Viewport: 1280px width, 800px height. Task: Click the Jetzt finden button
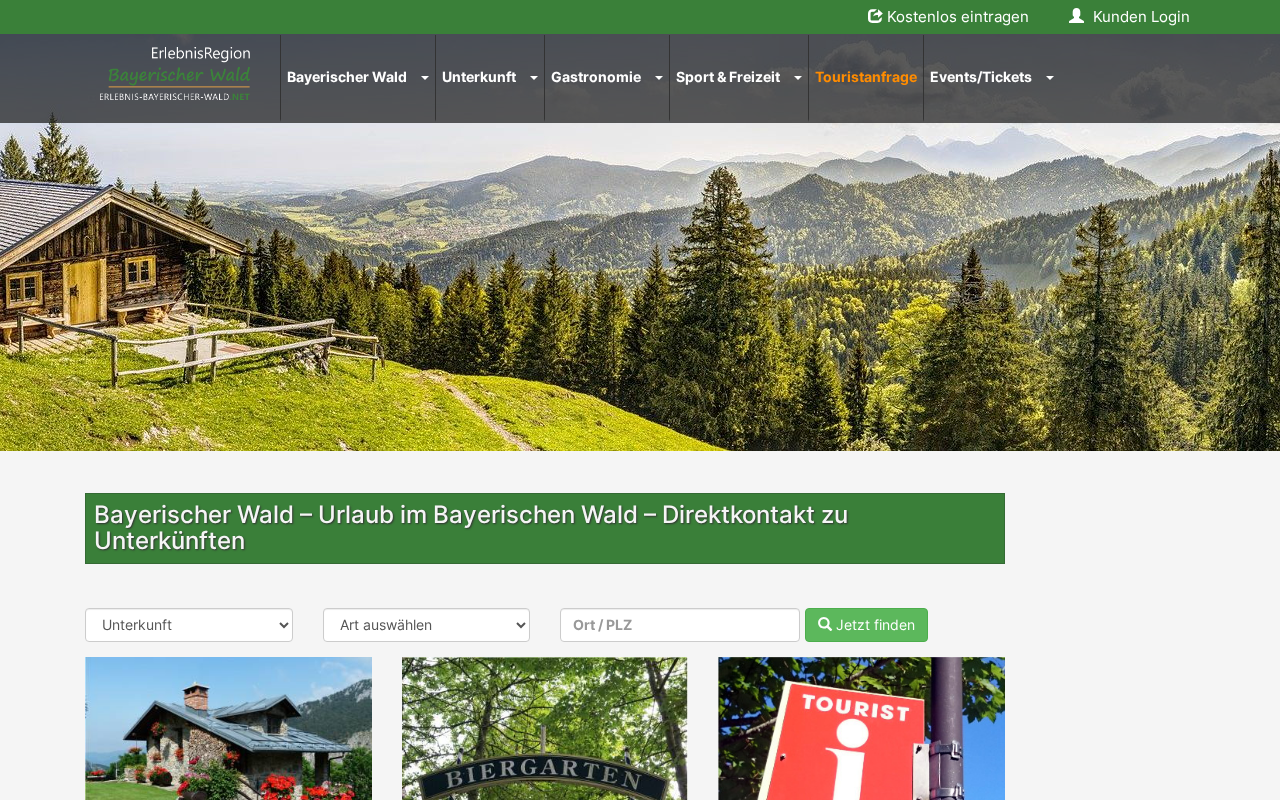point(866,625)
